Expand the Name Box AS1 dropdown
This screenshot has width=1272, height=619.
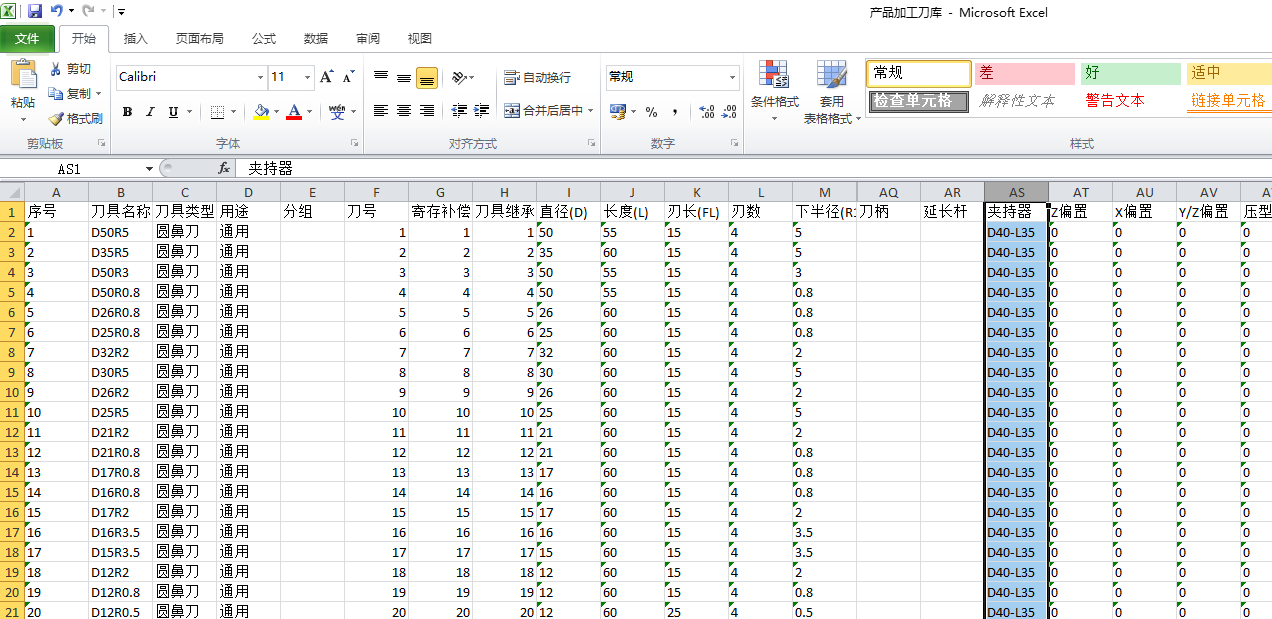pyautogui.click(x=150, y=169)
